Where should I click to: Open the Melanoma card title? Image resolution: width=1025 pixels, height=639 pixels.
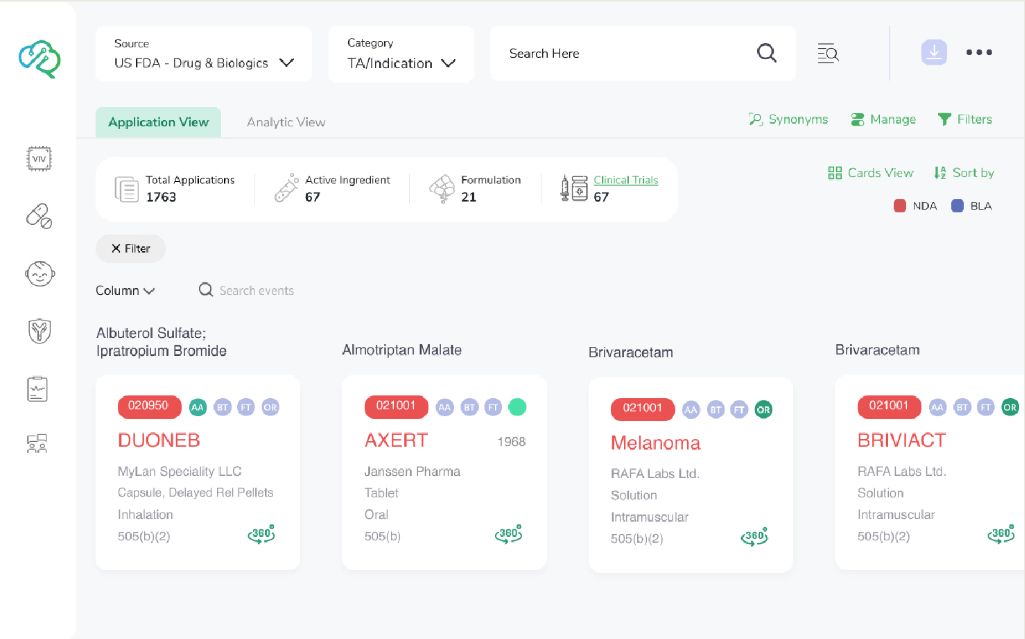[x=655, y=443]
